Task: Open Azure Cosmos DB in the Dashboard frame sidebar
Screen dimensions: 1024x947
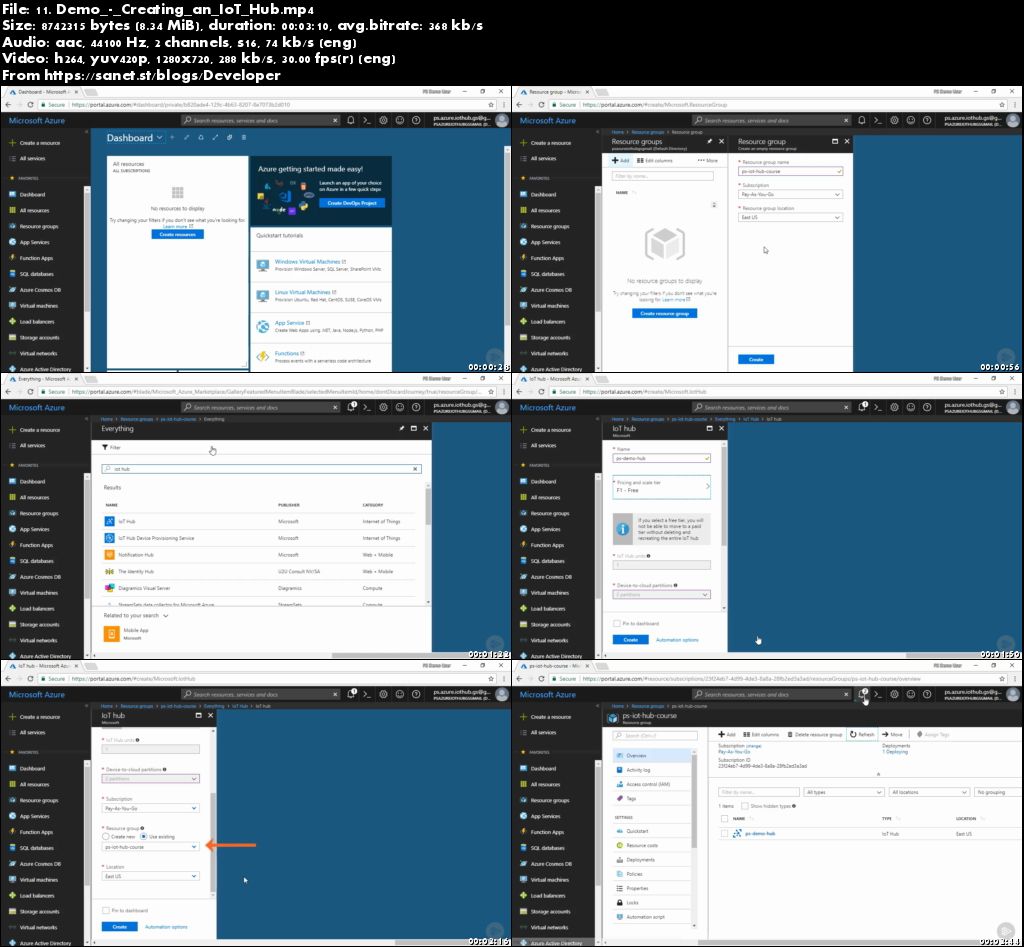Action: 40,290
